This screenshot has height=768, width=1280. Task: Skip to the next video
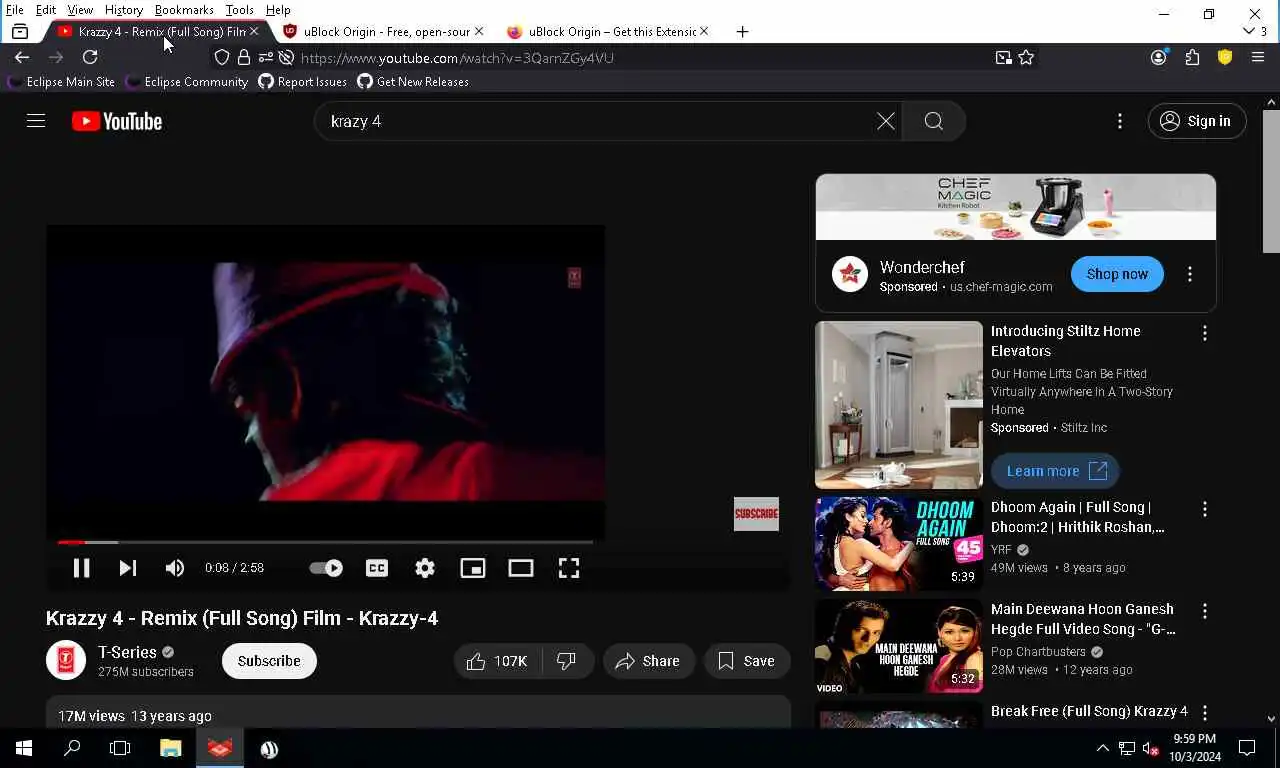(127, 568)
